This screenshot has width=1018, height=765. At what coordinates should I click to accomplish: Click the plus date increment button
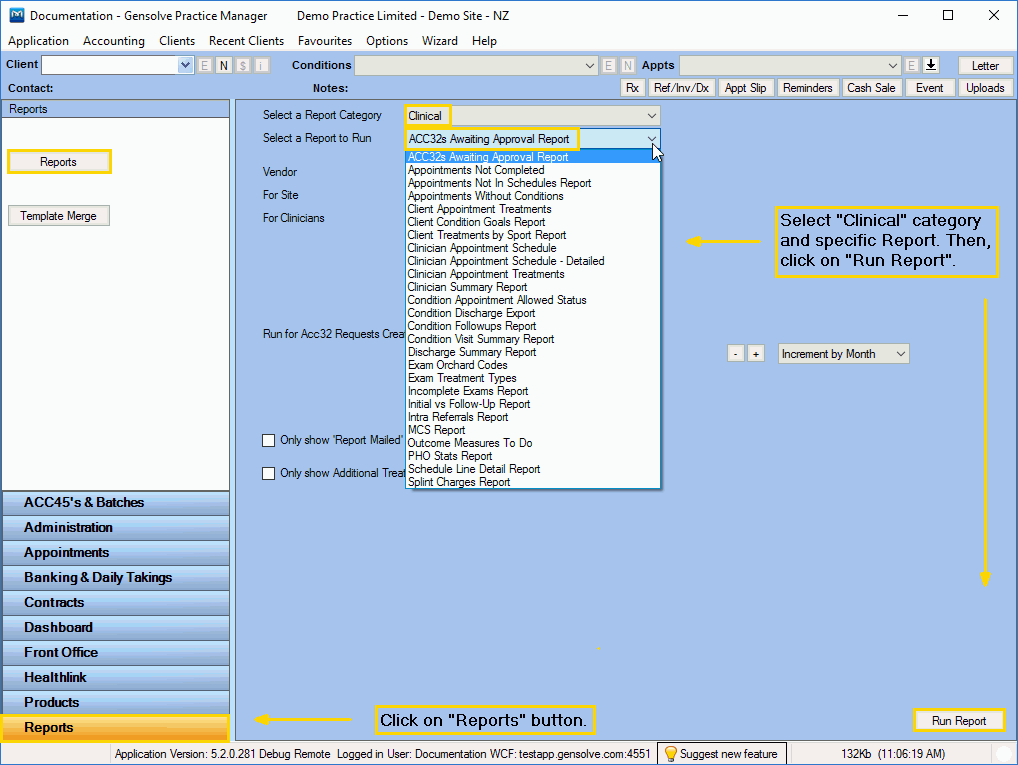(x=756, y=354)
